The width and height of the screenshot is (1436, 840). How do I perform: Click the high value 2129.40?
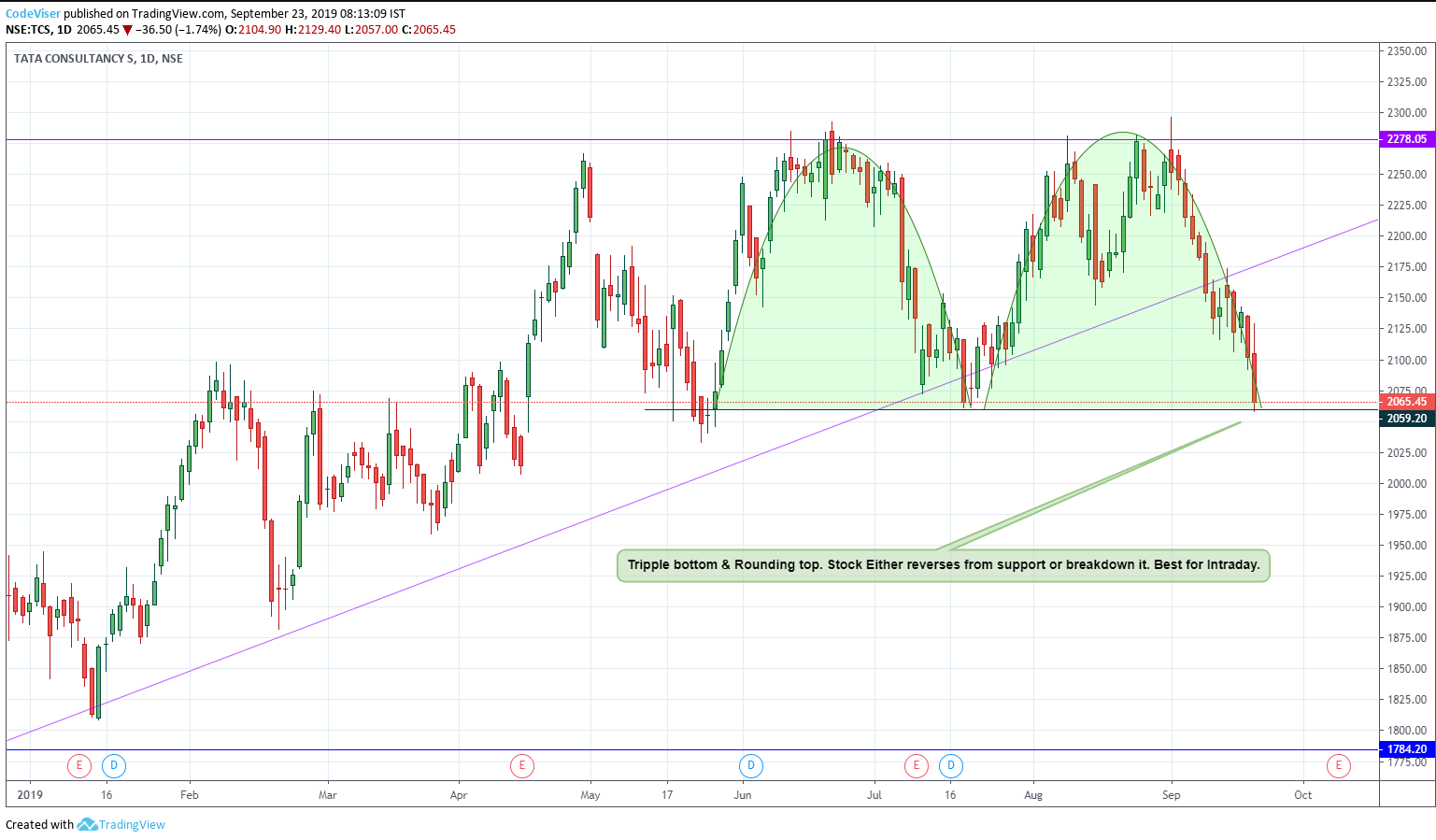tap(320, 30)
